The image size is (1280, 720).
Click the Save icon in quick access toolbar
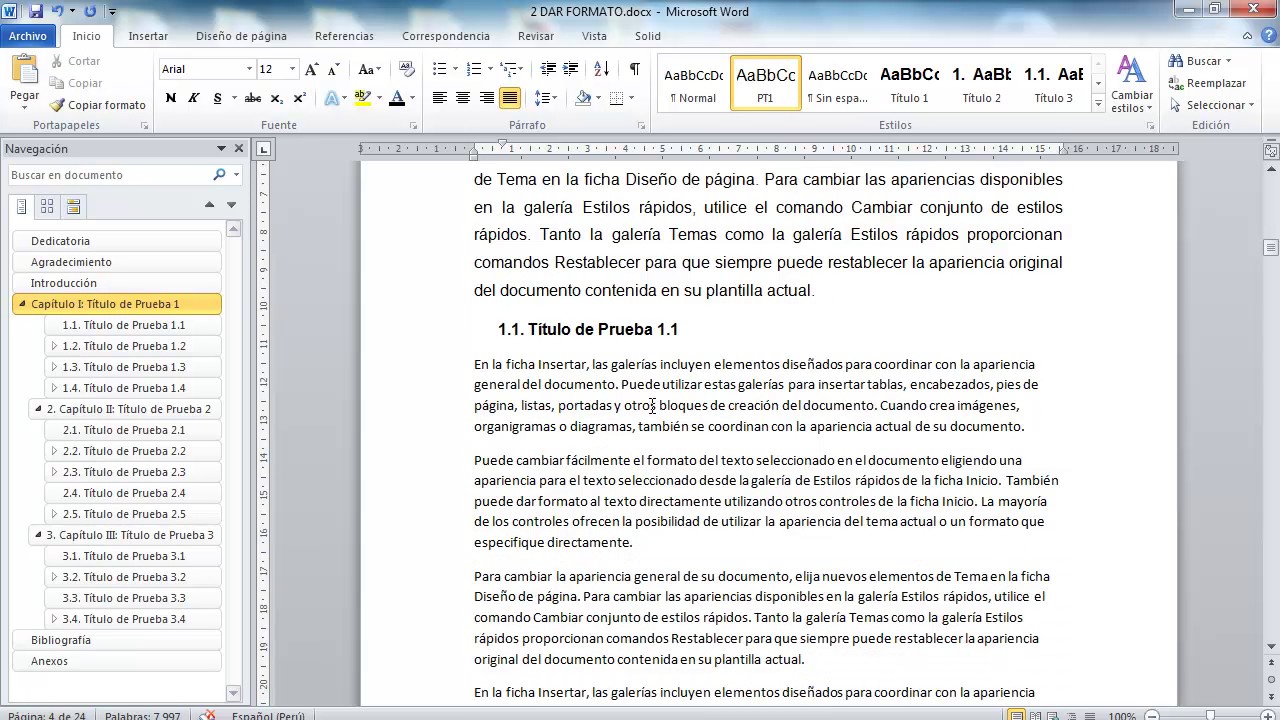[x=36, y=12]
